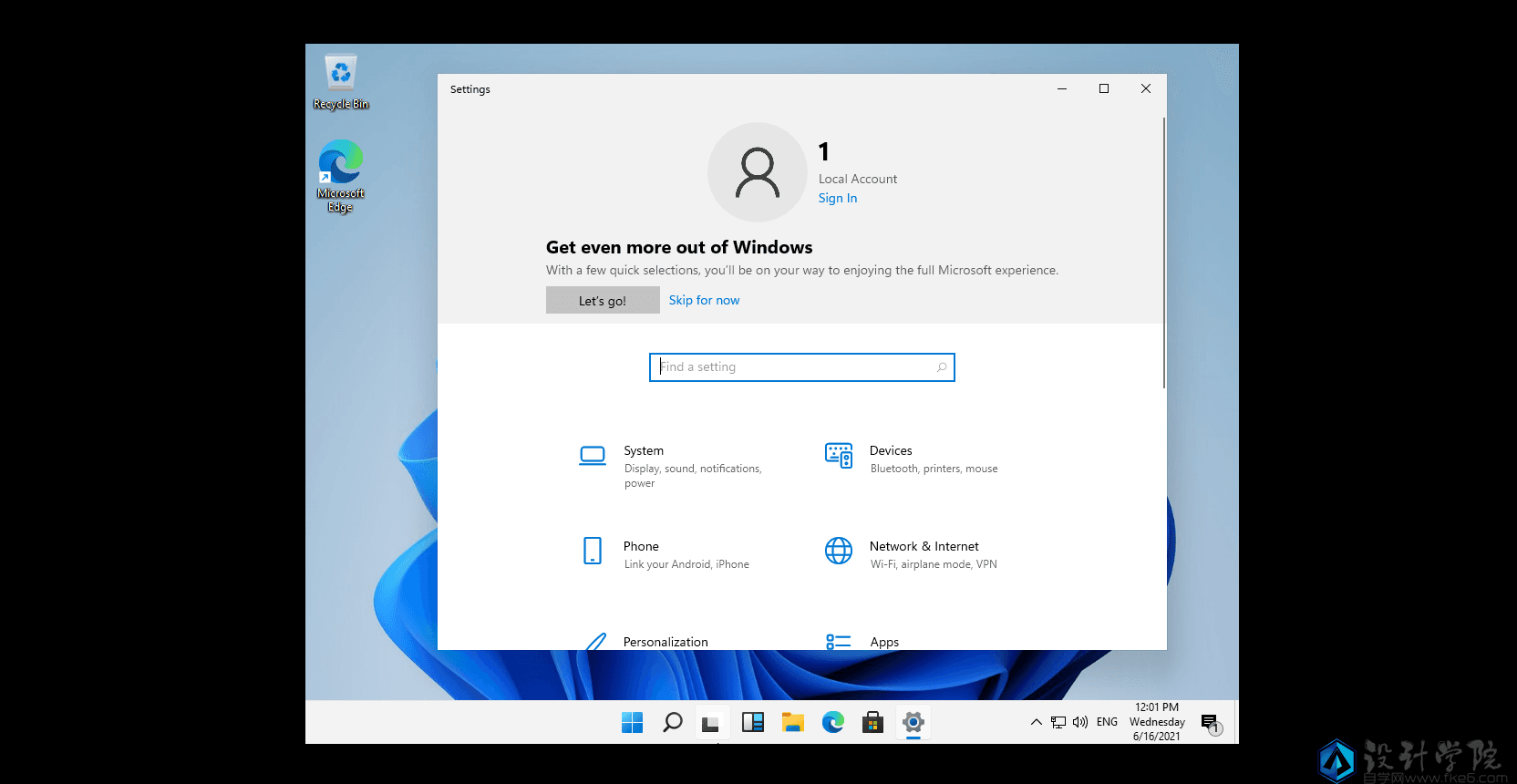
Task: Click the ENG input language indicator
Action: click(1107, 722)
